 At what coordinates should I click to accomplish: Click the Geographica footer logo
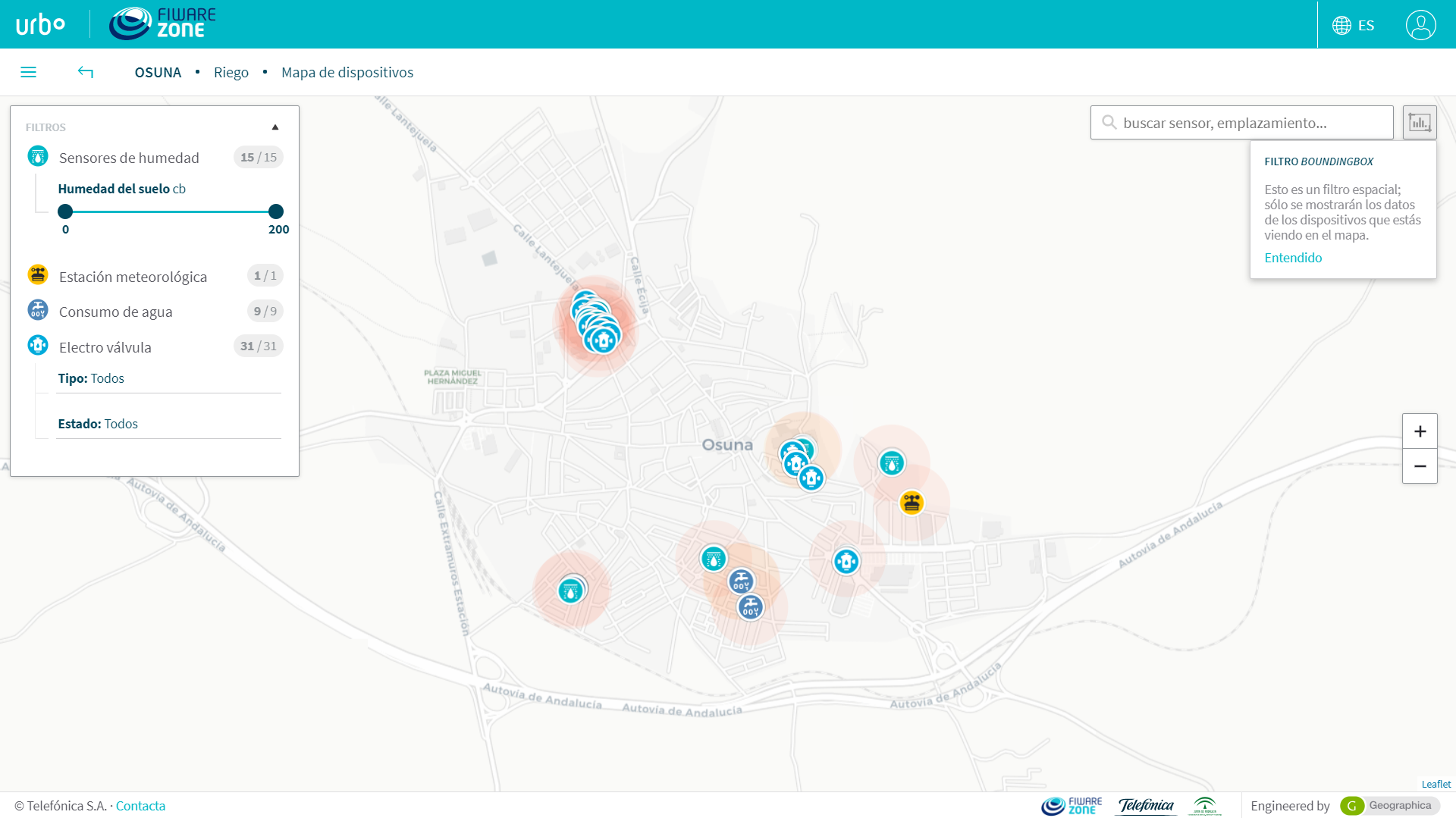[x=1389, y=806]
